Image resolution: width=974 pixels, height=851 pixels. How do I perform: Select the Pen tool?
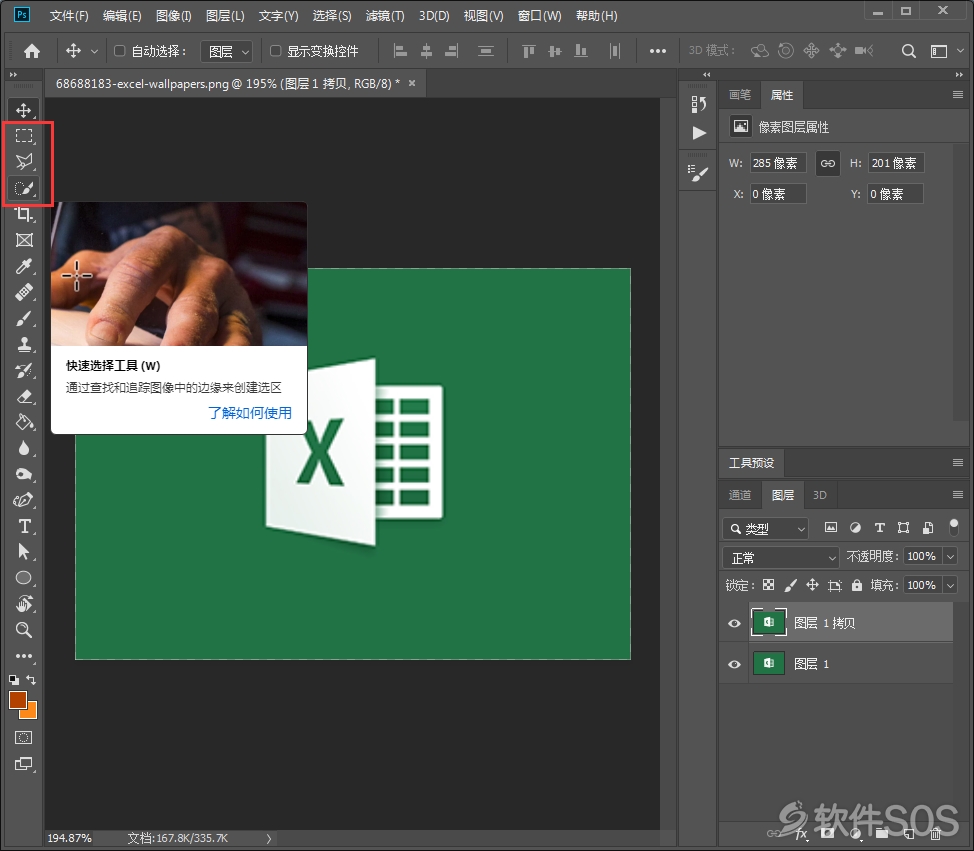point(24,500)
